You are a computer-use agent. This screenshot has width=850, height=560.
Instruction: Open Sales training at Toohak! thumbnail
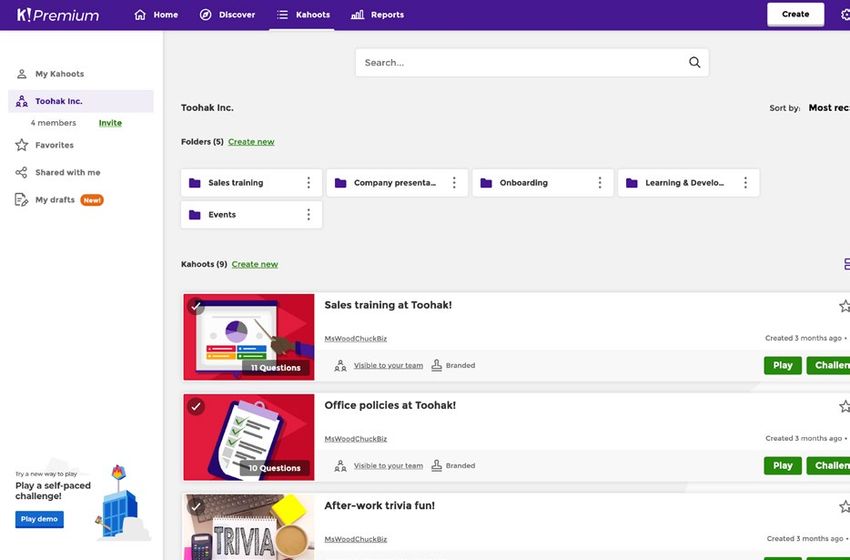pyautogui.click(x=249, y=337)
